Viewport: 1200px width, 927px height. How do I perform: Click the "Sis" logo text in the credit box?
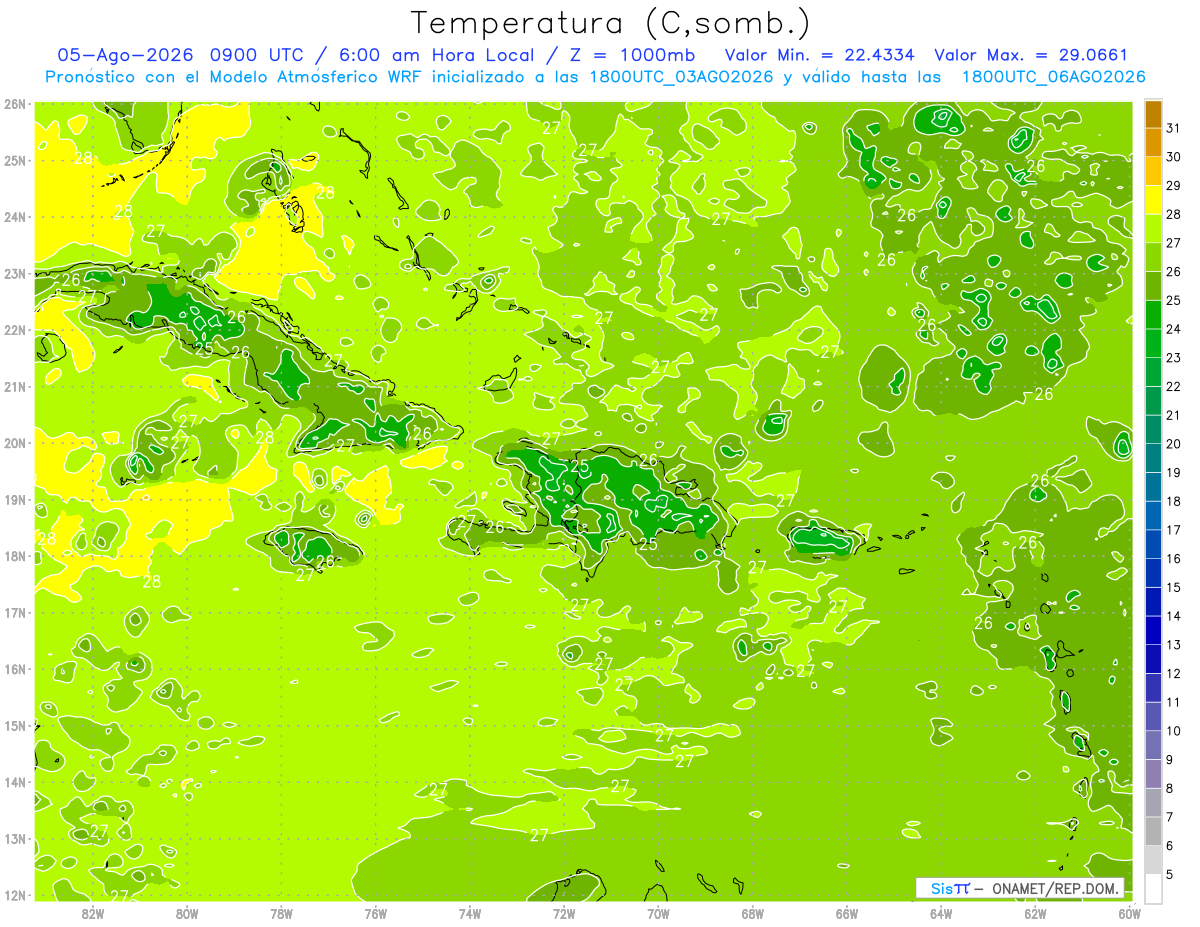940,888
